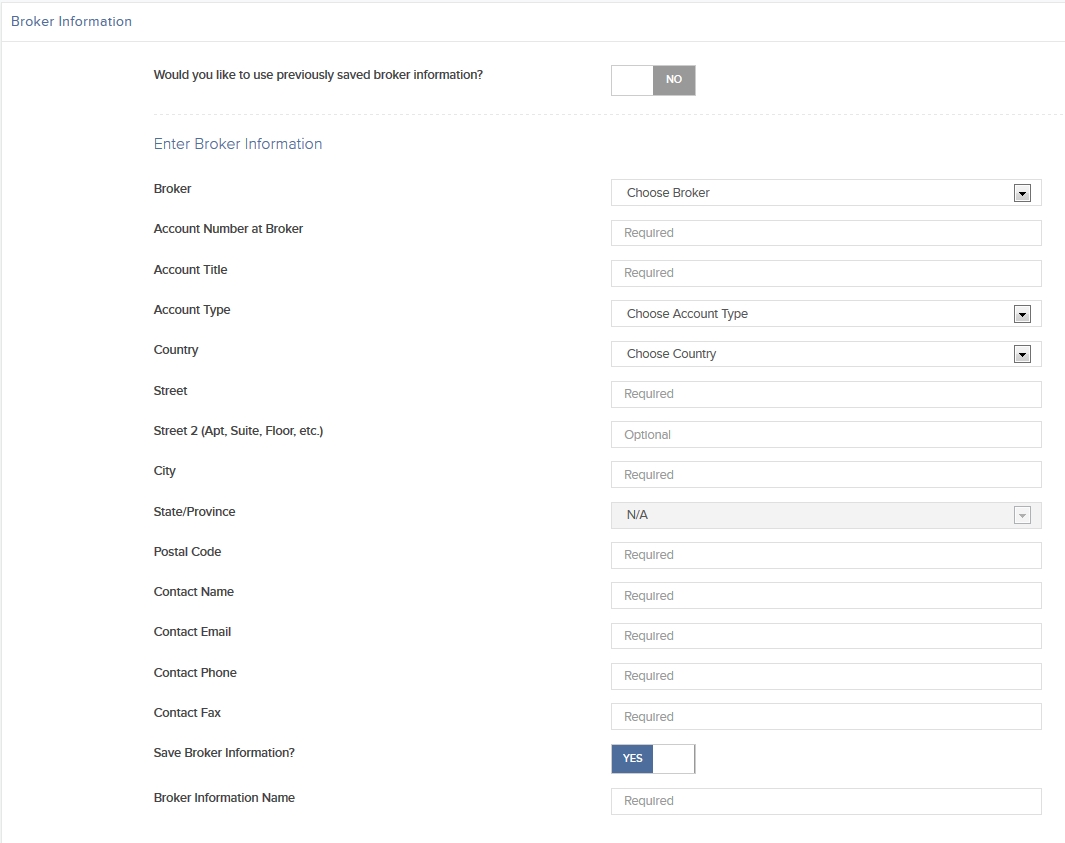Focus the Account Number at Broker field

click(x=826, y=233)
